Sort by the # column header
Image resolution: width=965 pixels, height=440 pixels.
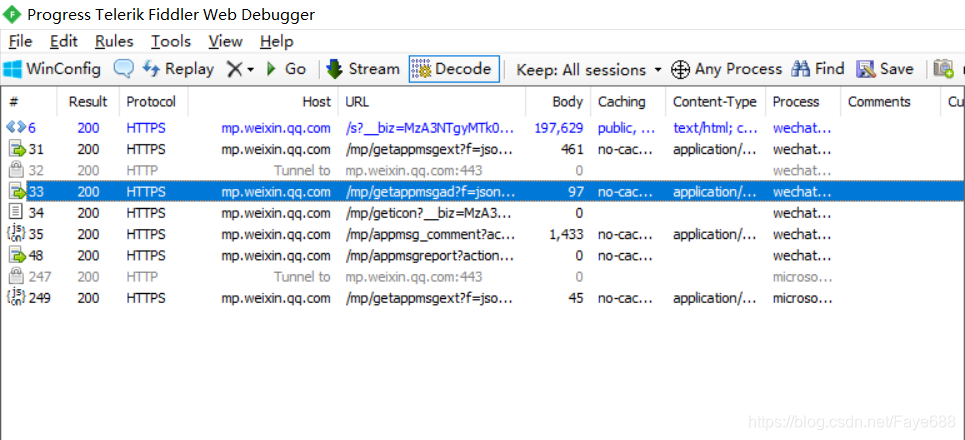pos(30,102)
